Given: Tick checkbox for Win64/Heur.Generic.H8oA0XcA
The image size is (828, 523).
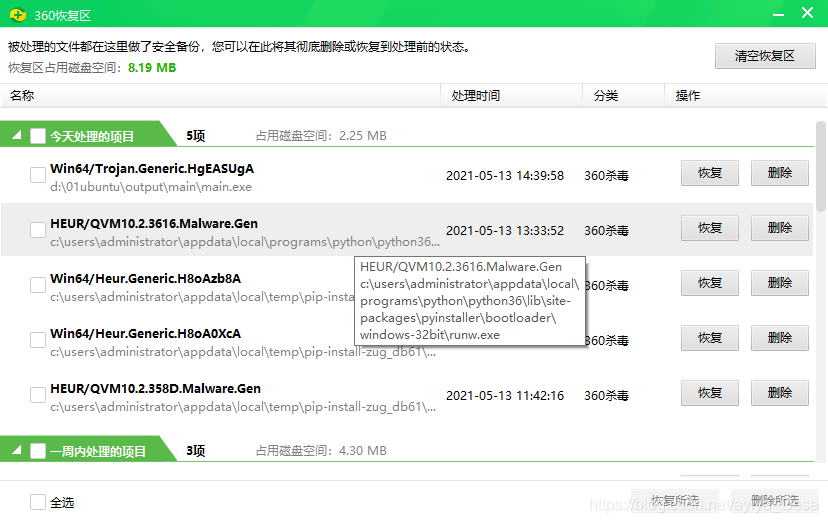Looking at the screenshot, I should 37,340.
